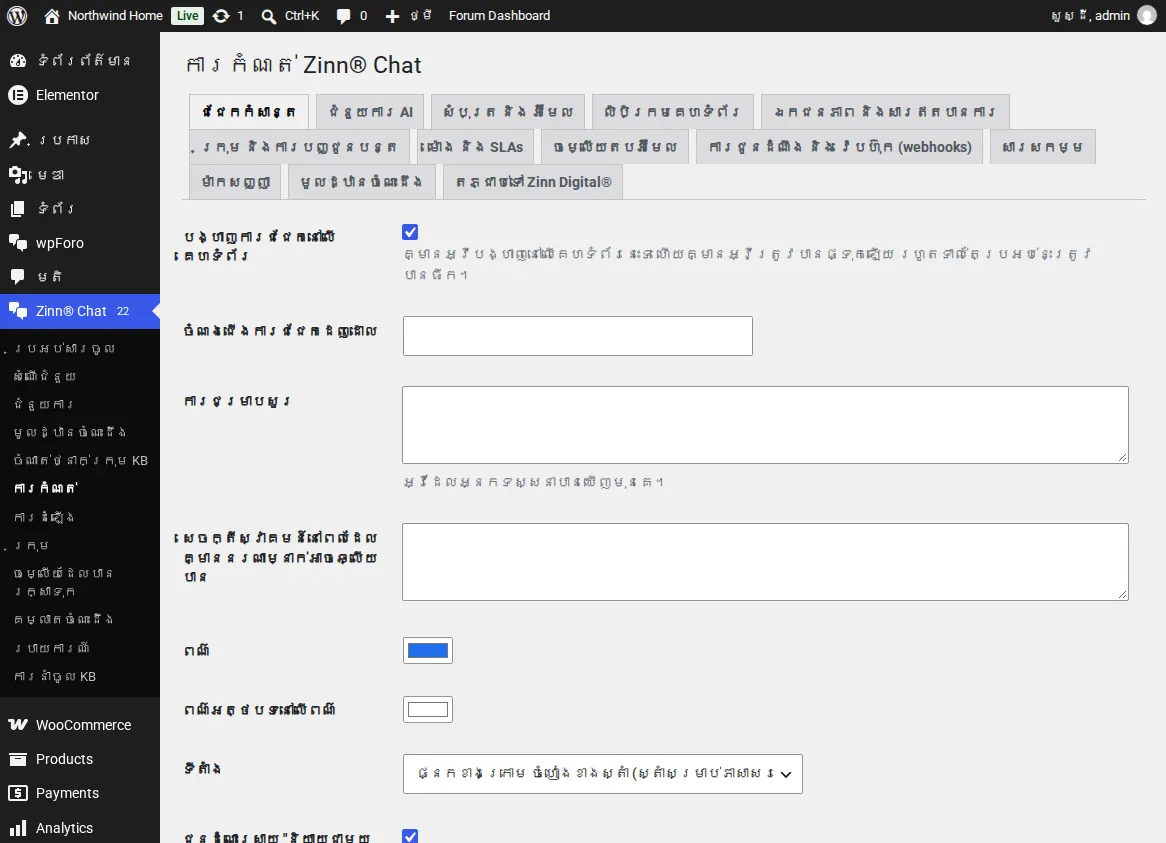Focus the single-line text field under the checkbox
Image resolution: width=1166 pixels, height=843 pixels.
pos(578,336)
